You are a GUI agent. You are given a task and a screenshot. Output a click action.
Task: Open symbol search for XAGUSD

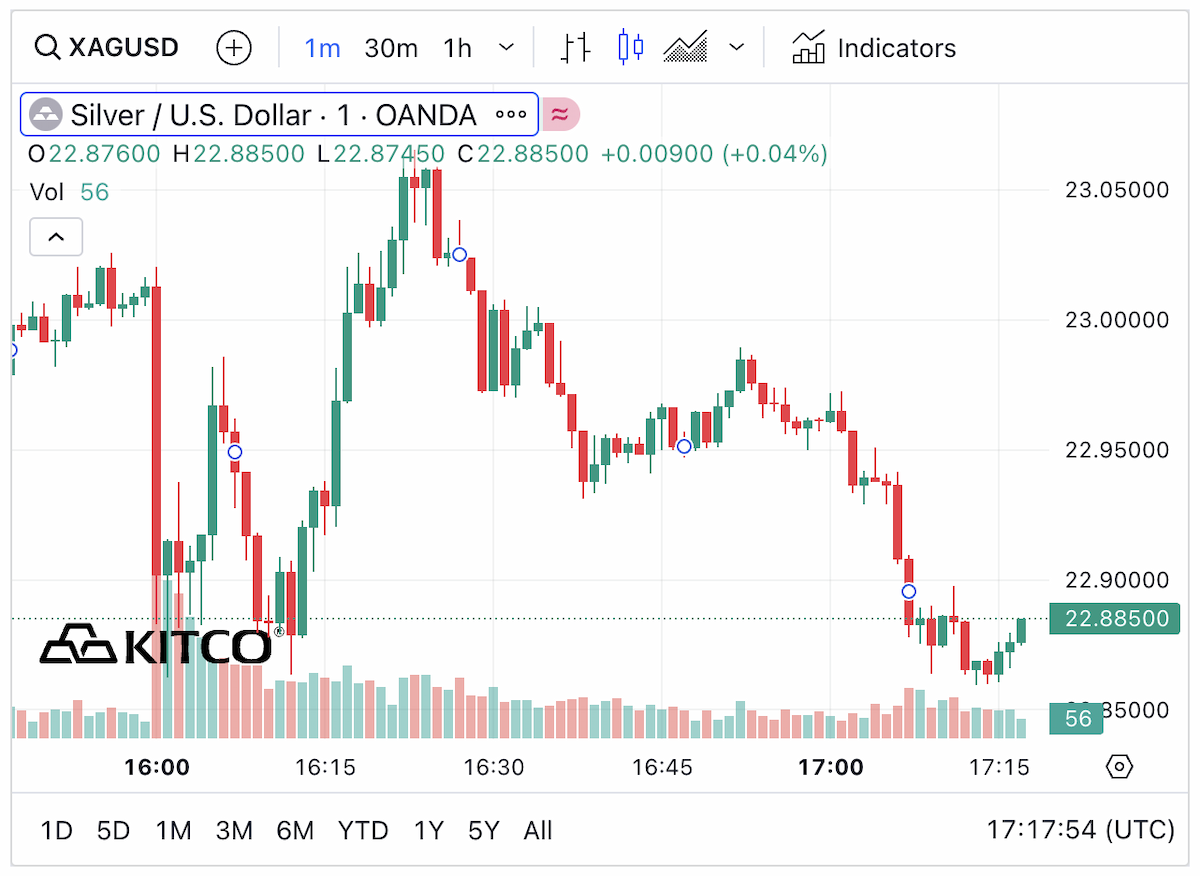click(x=106, y=47)
